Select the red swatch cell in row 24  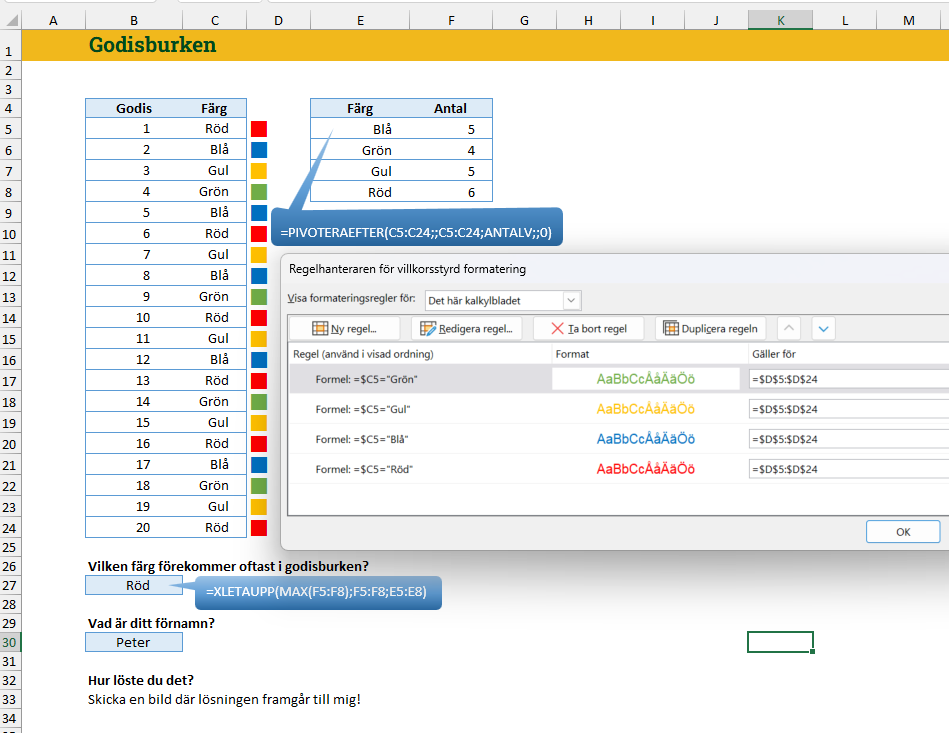[259, 528]
